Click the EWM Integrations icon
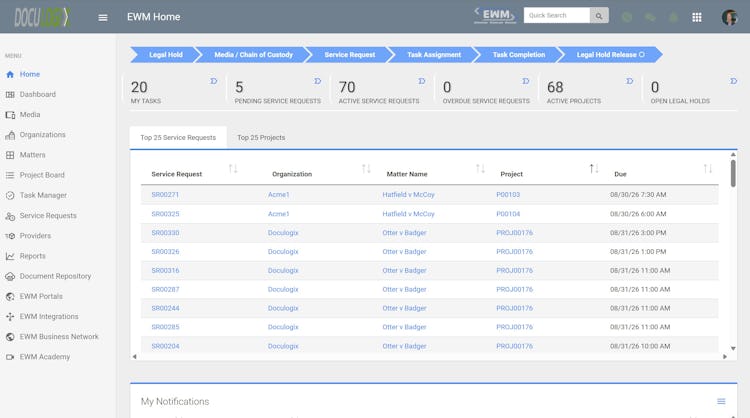 (x=10, y=317)
